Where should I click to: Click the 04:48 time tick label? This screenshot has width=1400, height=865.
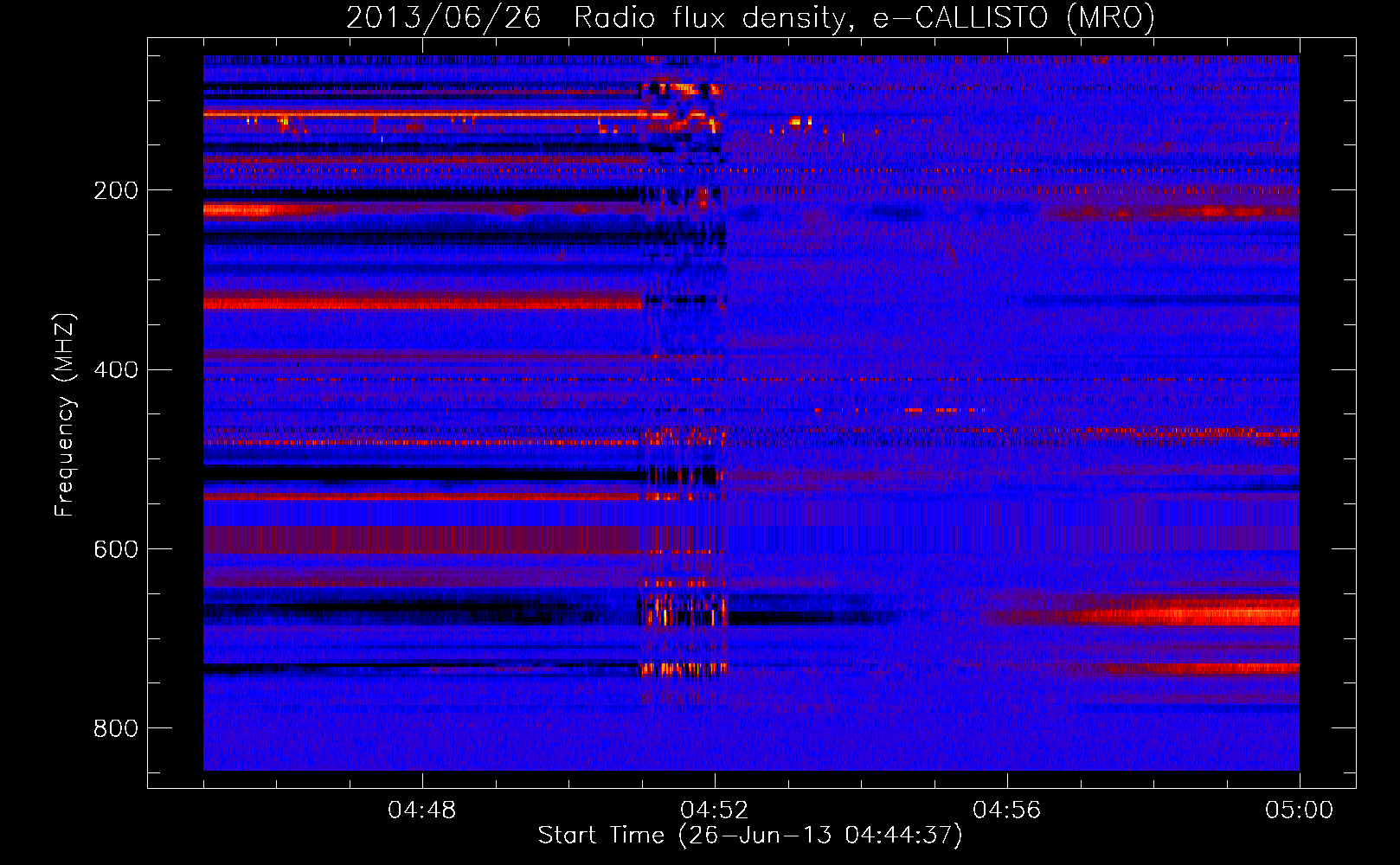pos(422,811)
